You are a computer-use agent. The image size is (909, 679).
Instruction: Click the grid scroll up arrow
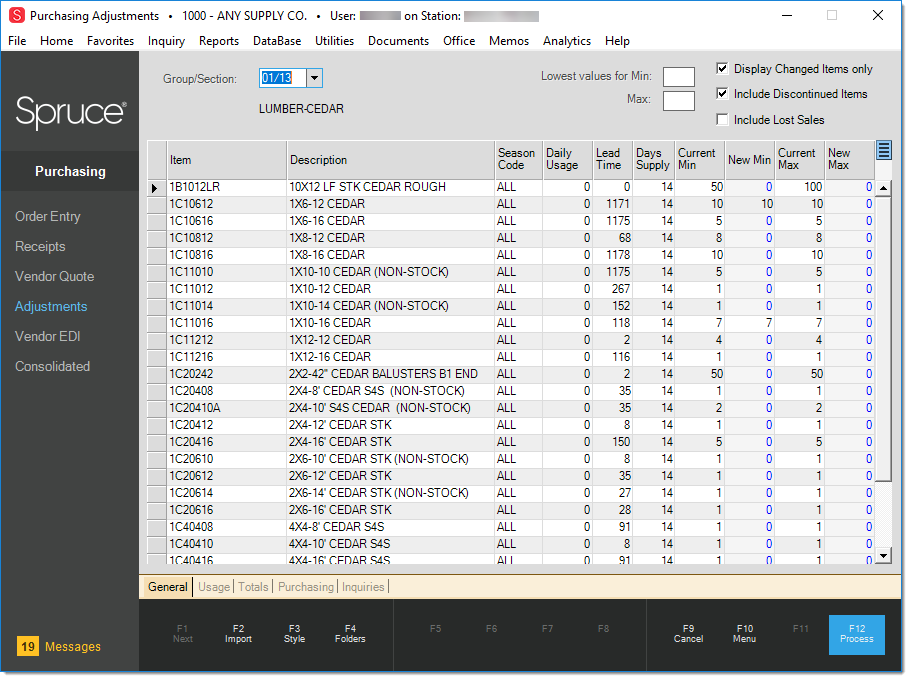(x=883, y=188)
